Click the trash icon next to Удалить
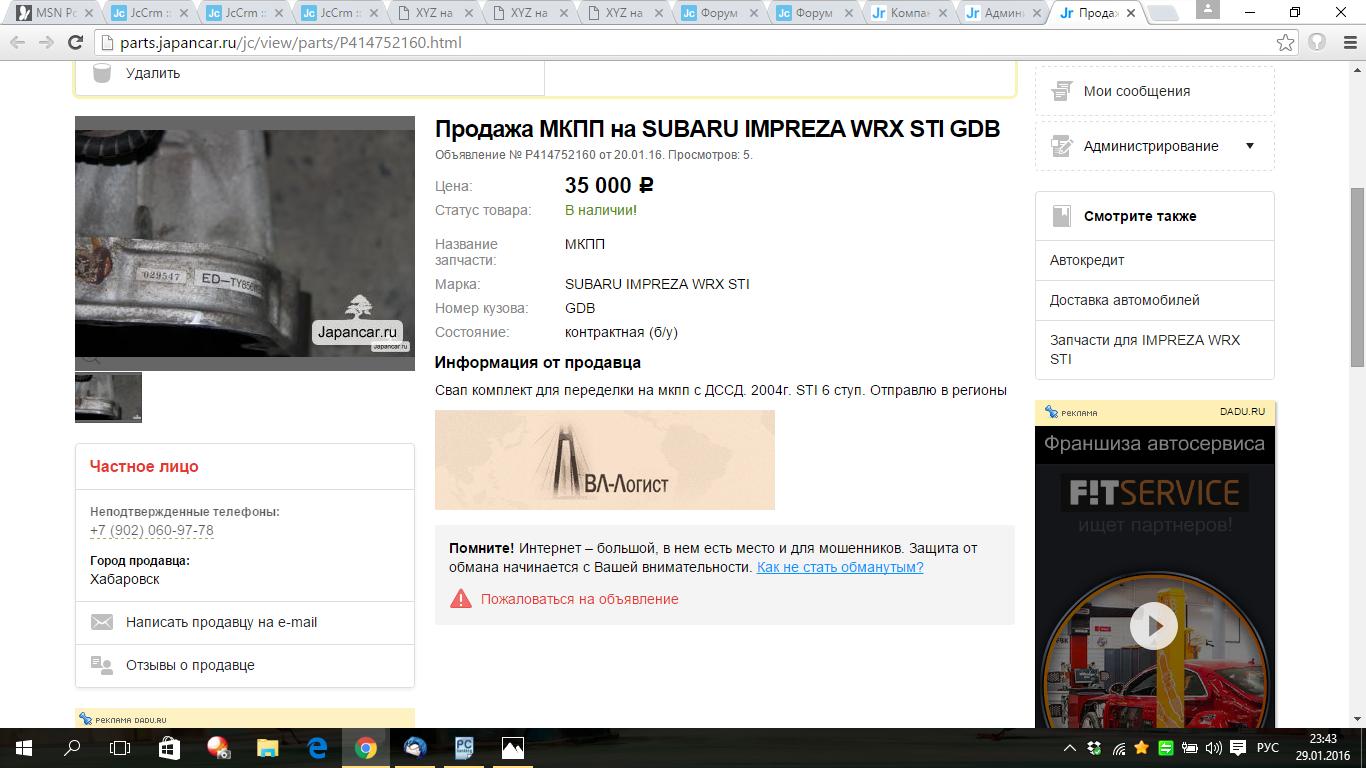 101,73
